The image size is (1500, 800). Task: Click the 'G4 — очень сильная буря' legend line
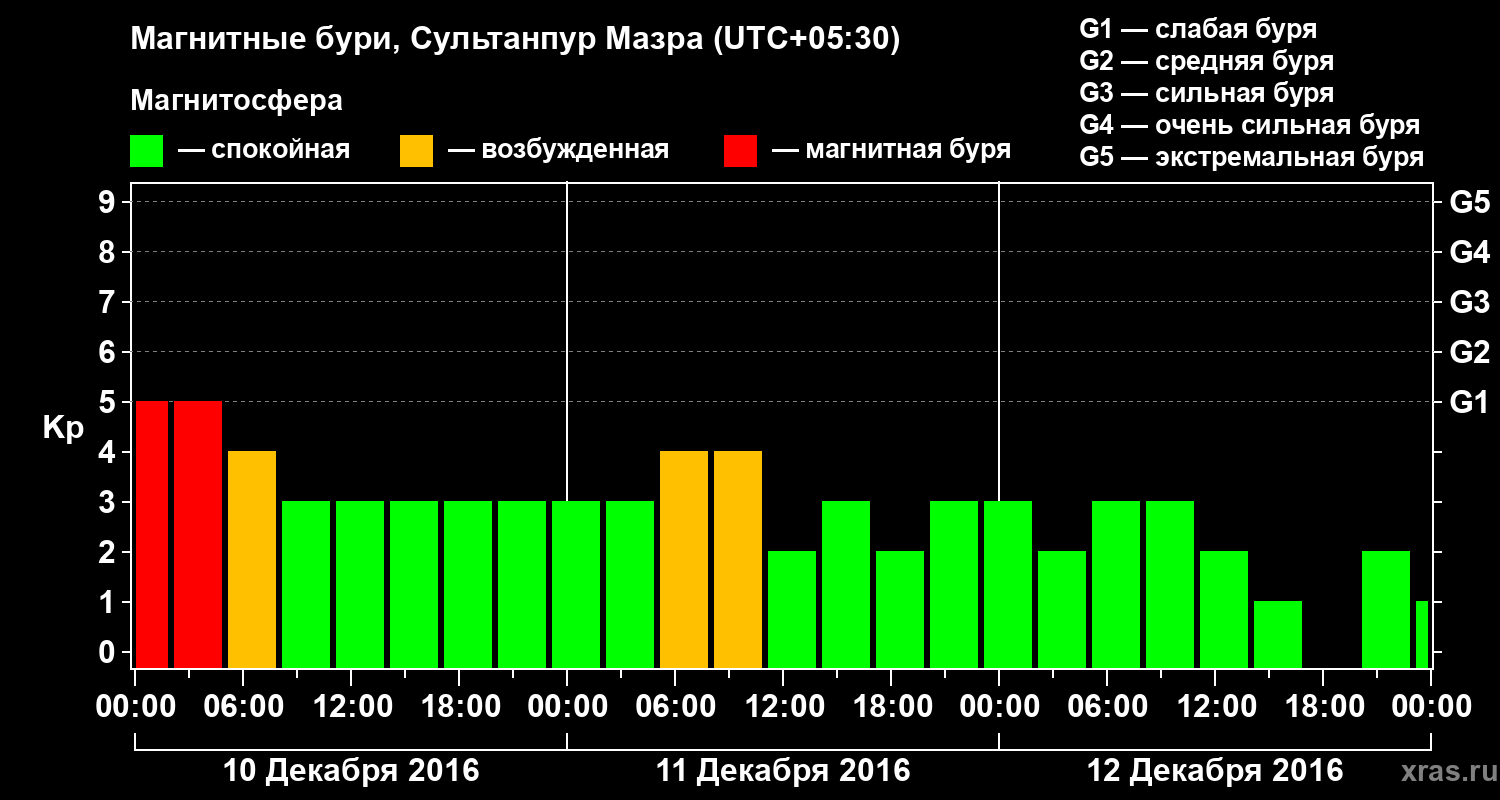click(1250, 125)
